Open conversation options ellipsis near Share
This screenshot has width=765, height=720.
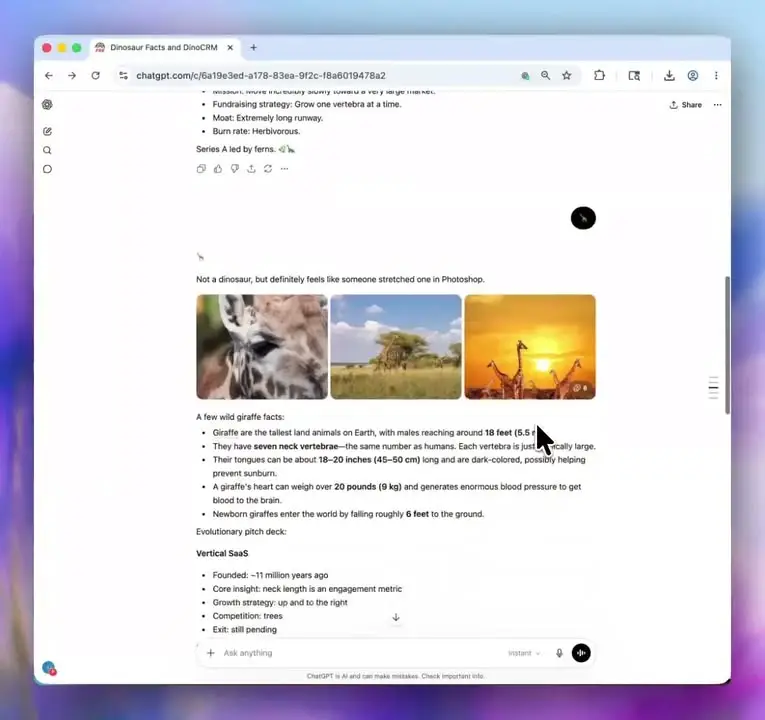(x=717, y=105)
